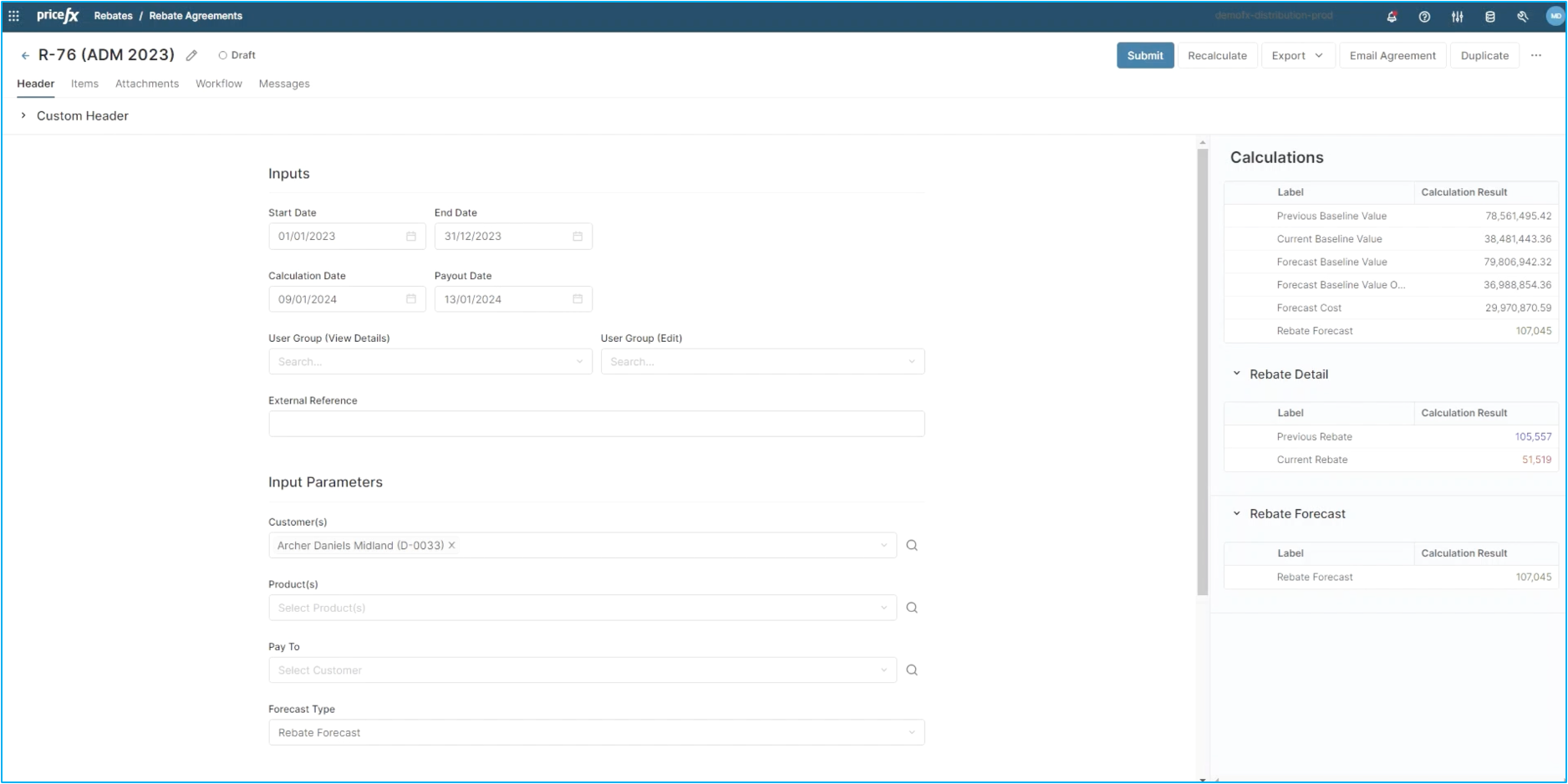Click the Submit button

pos(1144,56)
